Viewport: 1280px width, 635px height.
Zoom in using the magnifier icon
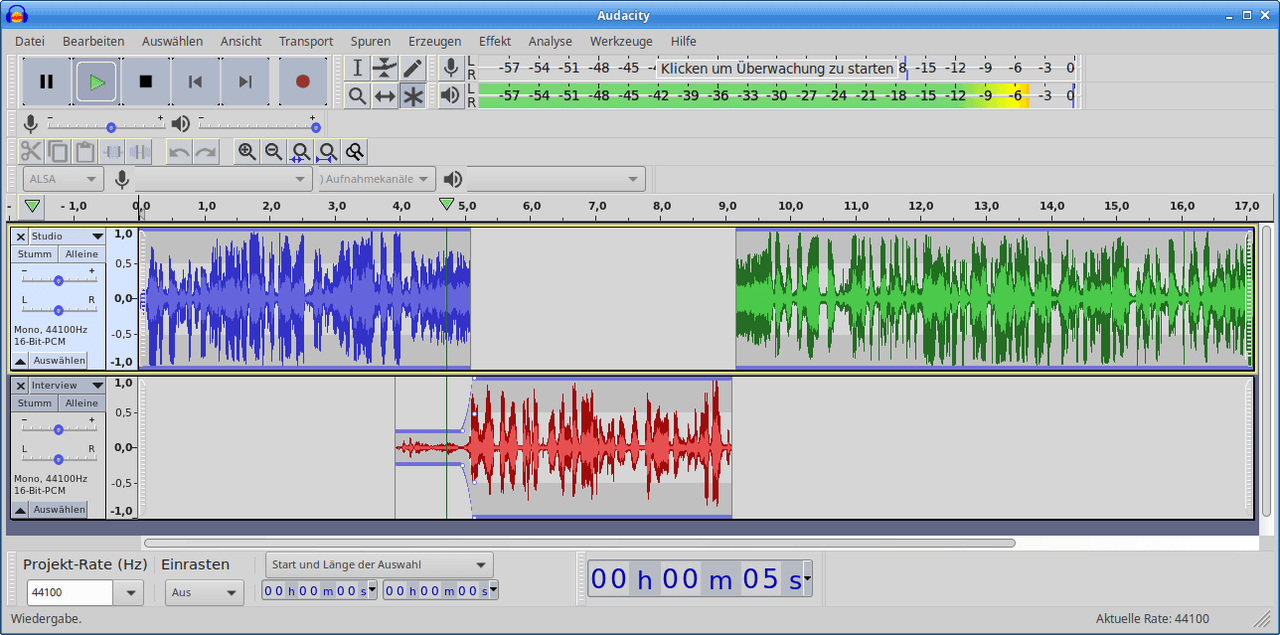pyautogui.click(x=246, y=151)
